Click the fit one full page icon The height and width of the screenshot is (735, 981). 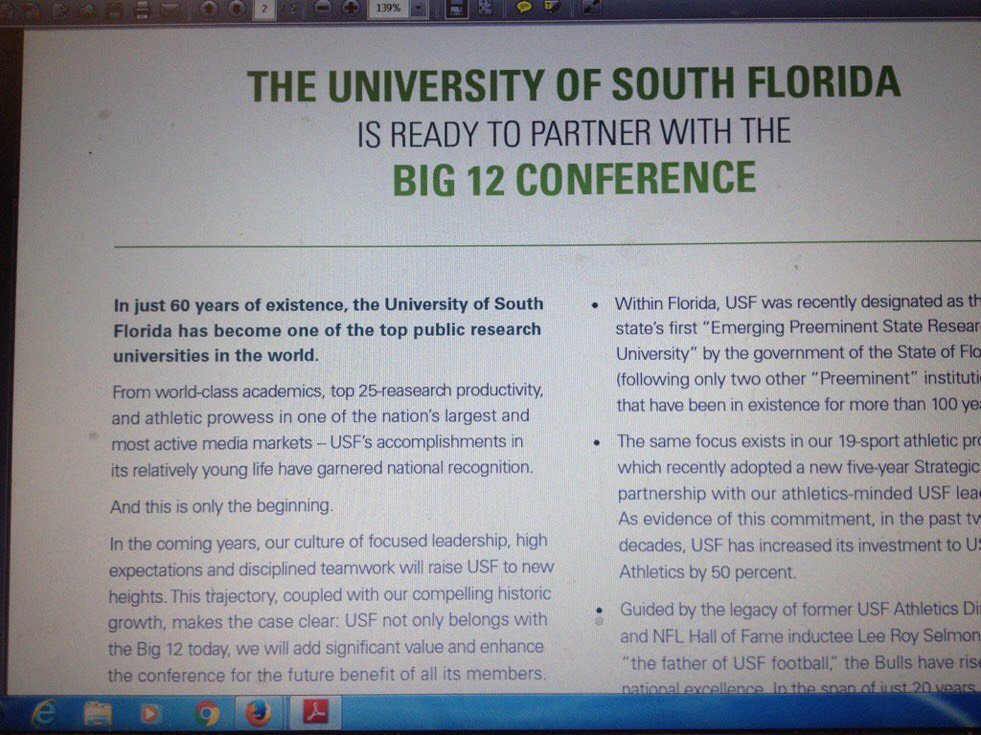pos(485,8)
